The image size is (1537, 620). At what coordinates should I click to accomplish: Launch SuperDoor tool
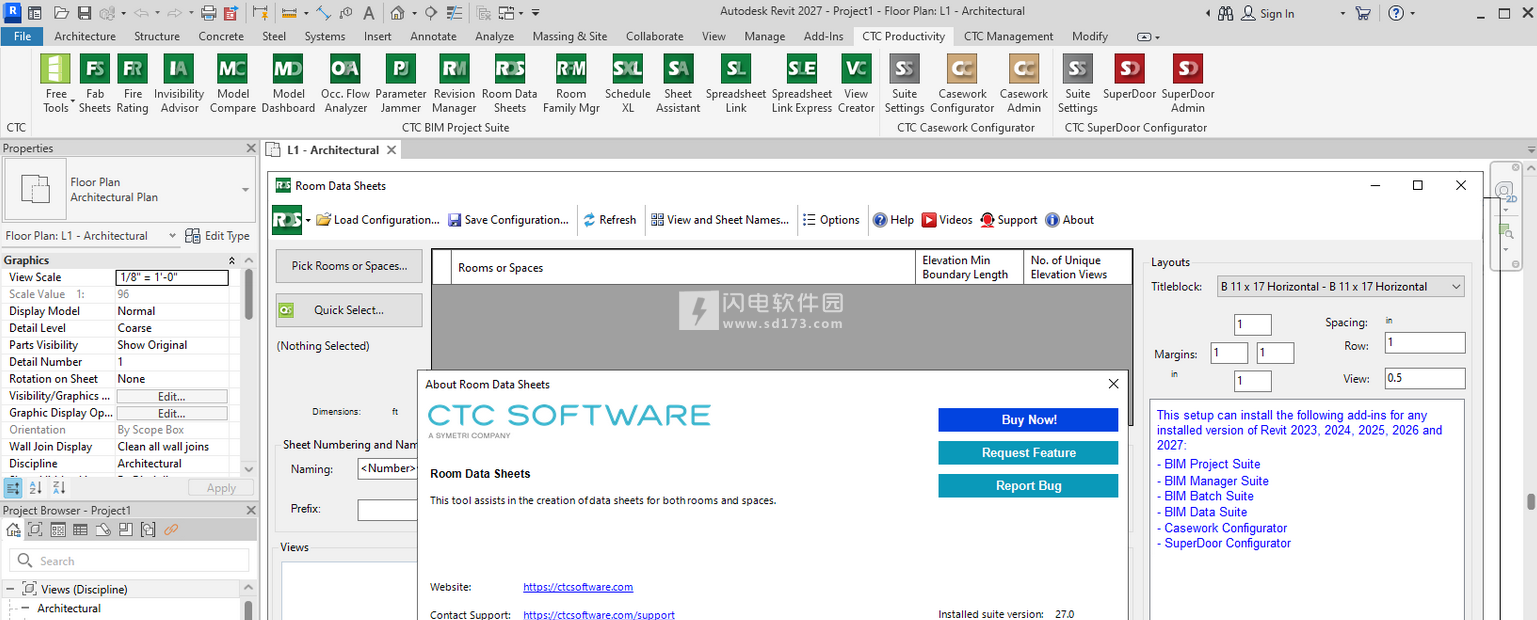pyautogui.click(x=1130, y=77)
